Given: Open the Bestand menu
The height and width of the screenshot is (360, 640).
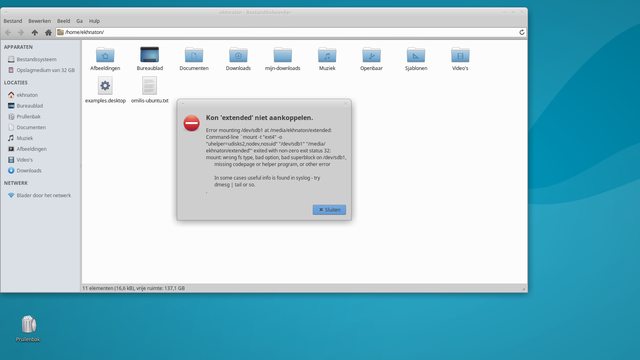Looking at the screenshot, I should coord(13,21).
